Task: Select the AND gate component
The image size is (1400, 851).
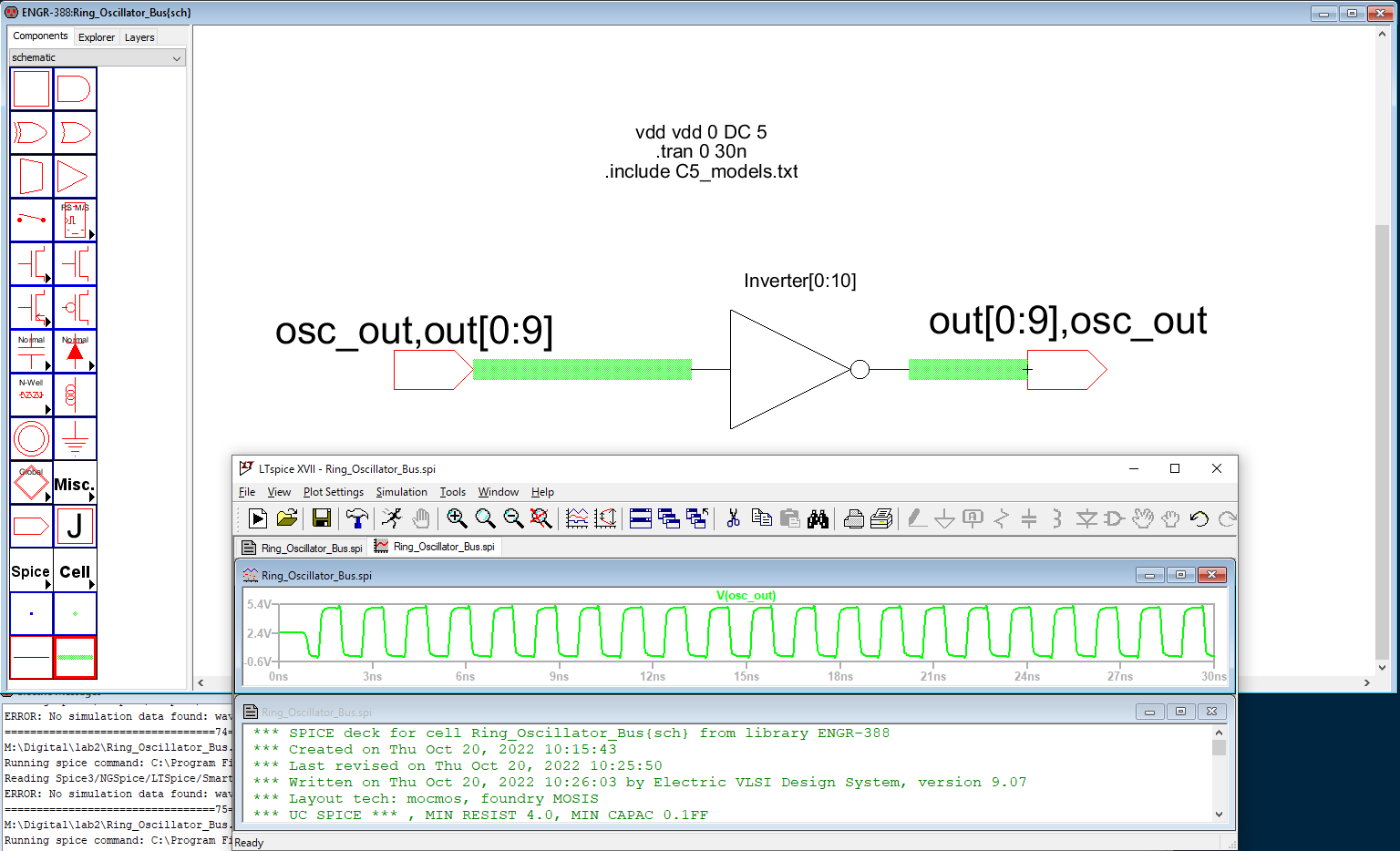Action: 75,89
